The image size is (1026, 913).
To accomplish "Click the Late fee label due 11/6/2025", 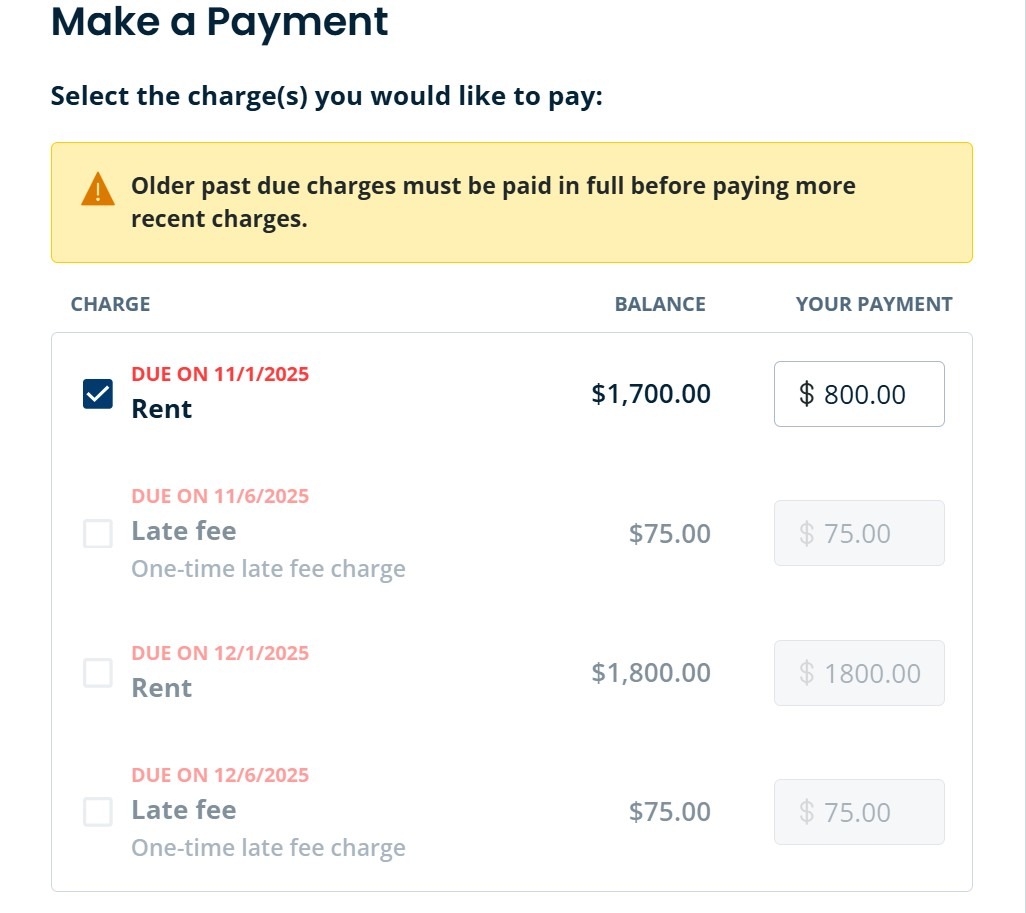I will [x=184, y=530].
